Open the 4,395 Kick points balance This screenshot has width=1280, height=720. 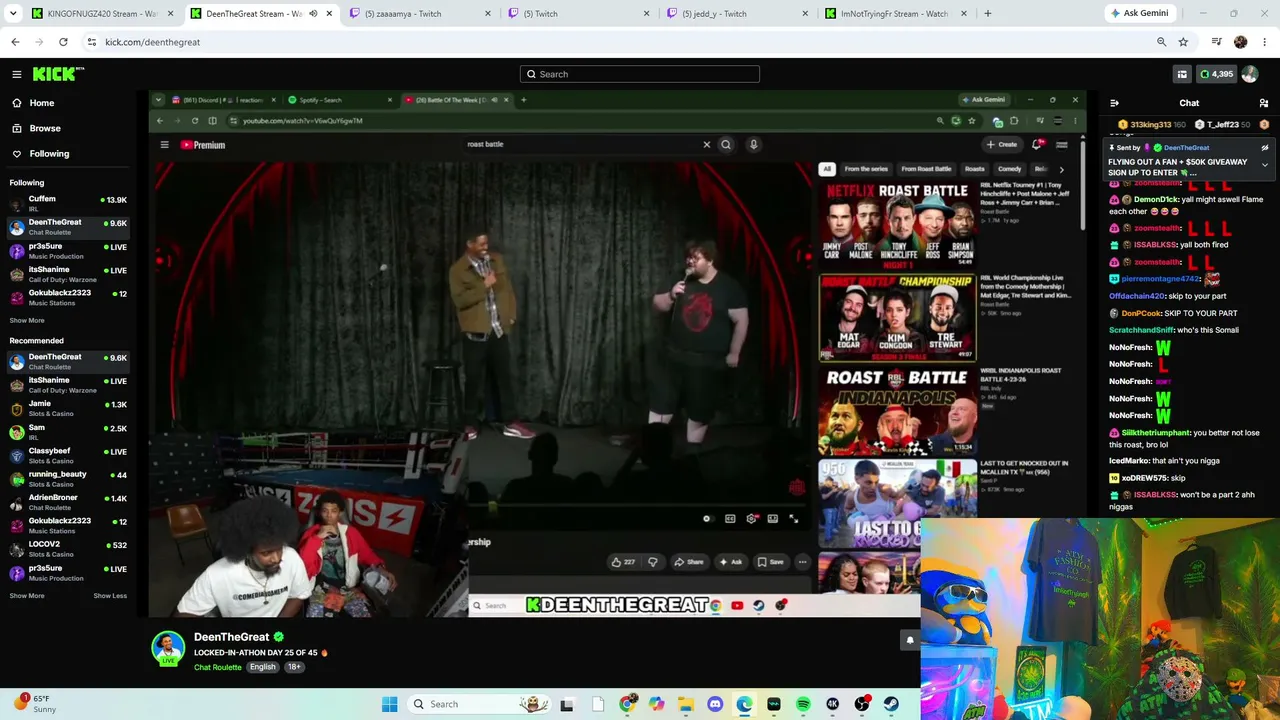1216,74
